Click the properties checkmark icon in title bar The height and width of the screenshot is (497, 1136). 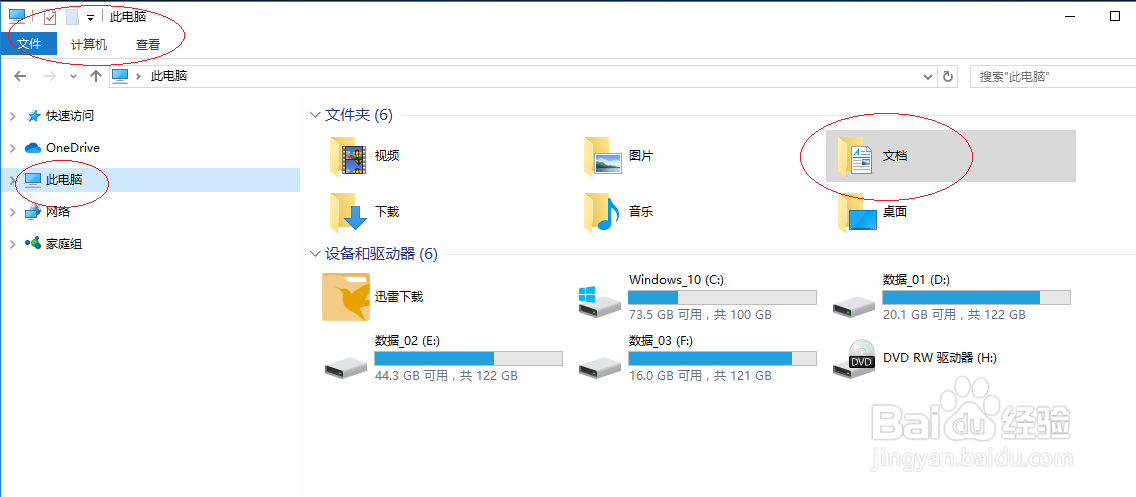point(50,17)
